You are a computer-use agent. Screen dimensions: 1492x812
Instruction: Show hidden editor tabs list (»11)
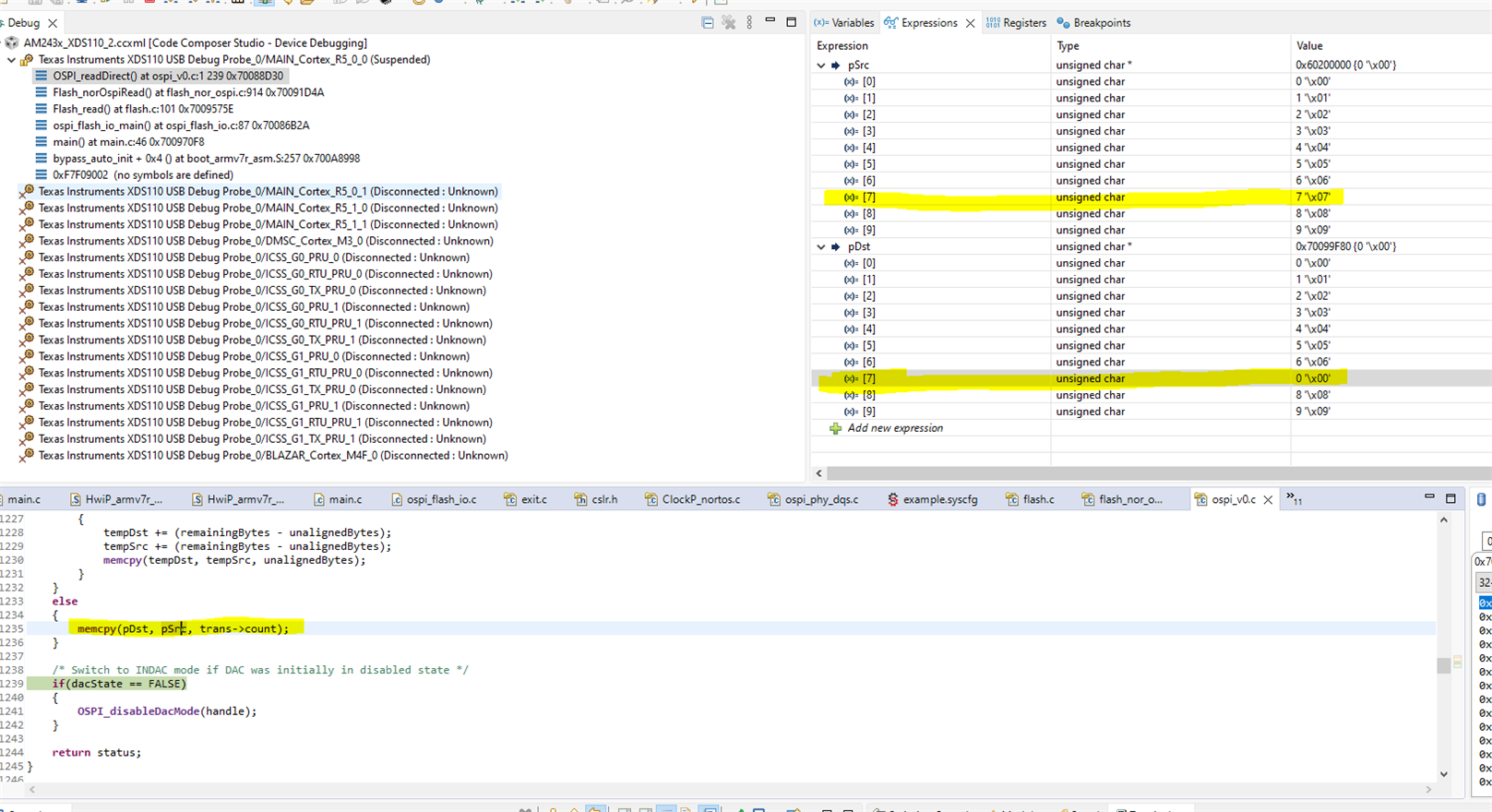click(1295, 498)
